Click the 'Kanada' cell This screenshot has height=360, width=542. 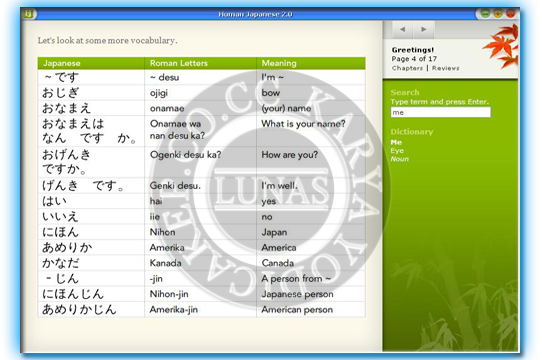coord(200,263)
